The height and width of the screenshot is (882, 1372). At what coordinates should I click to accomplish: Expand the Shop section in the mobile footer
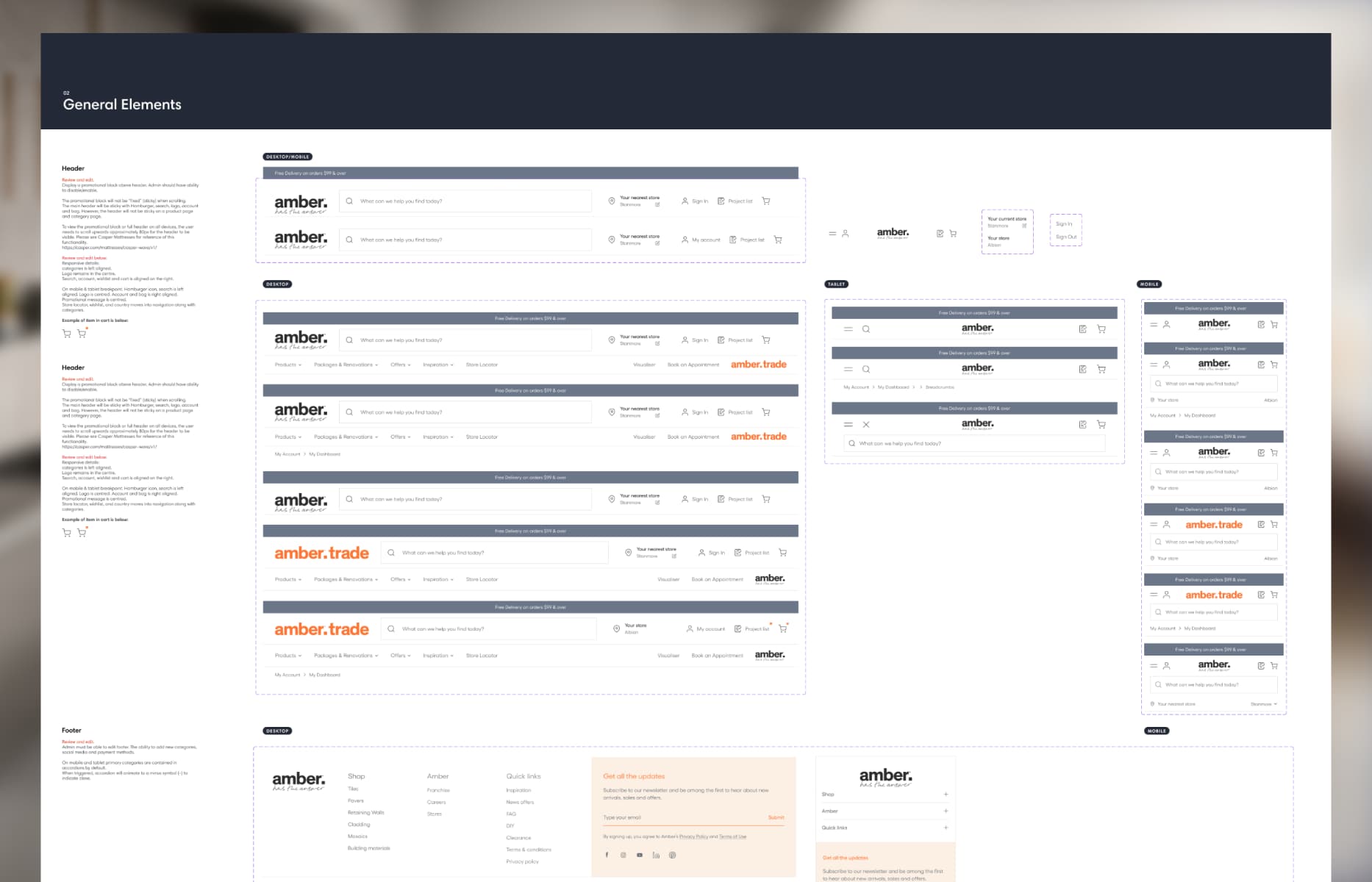pos(946,795)
